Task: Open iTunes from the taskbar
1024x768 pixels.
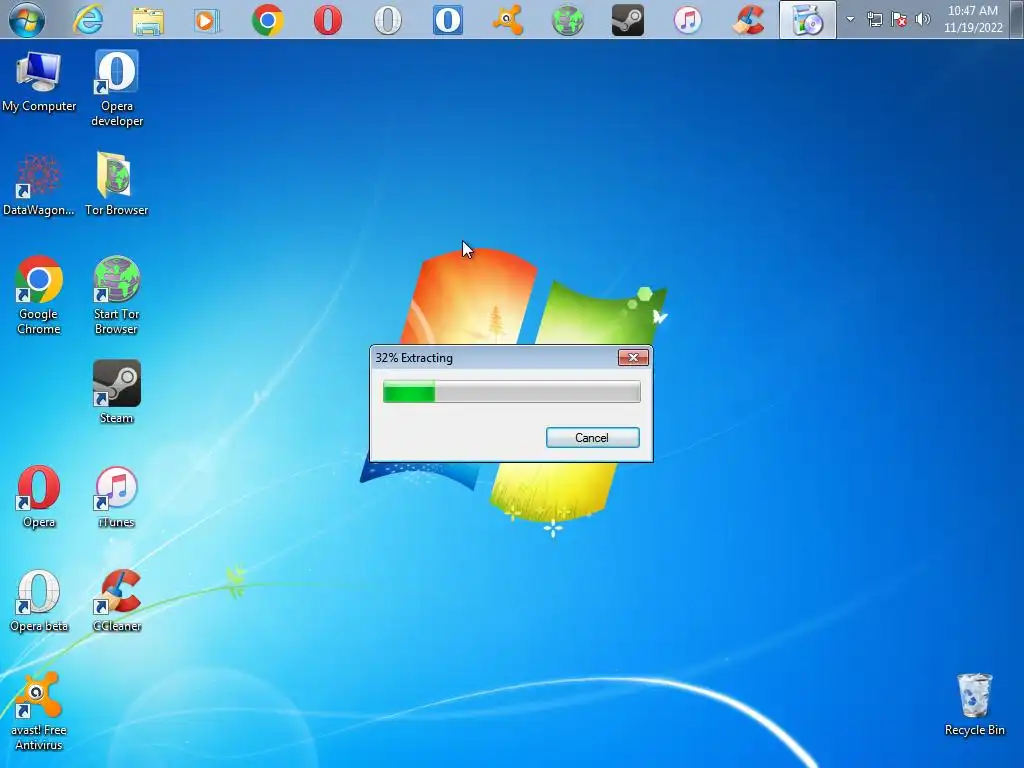Action: pyautogui.click(x=688, y=20)
